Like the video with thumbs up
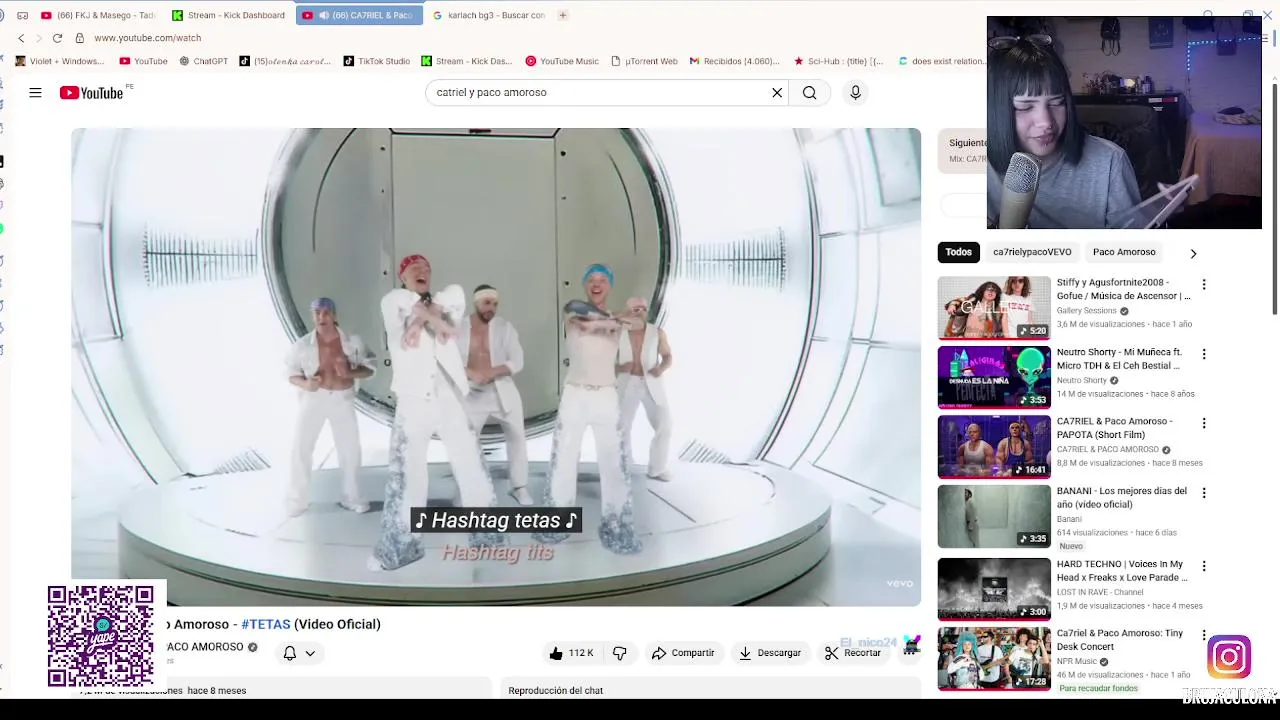 coord(571,653)
